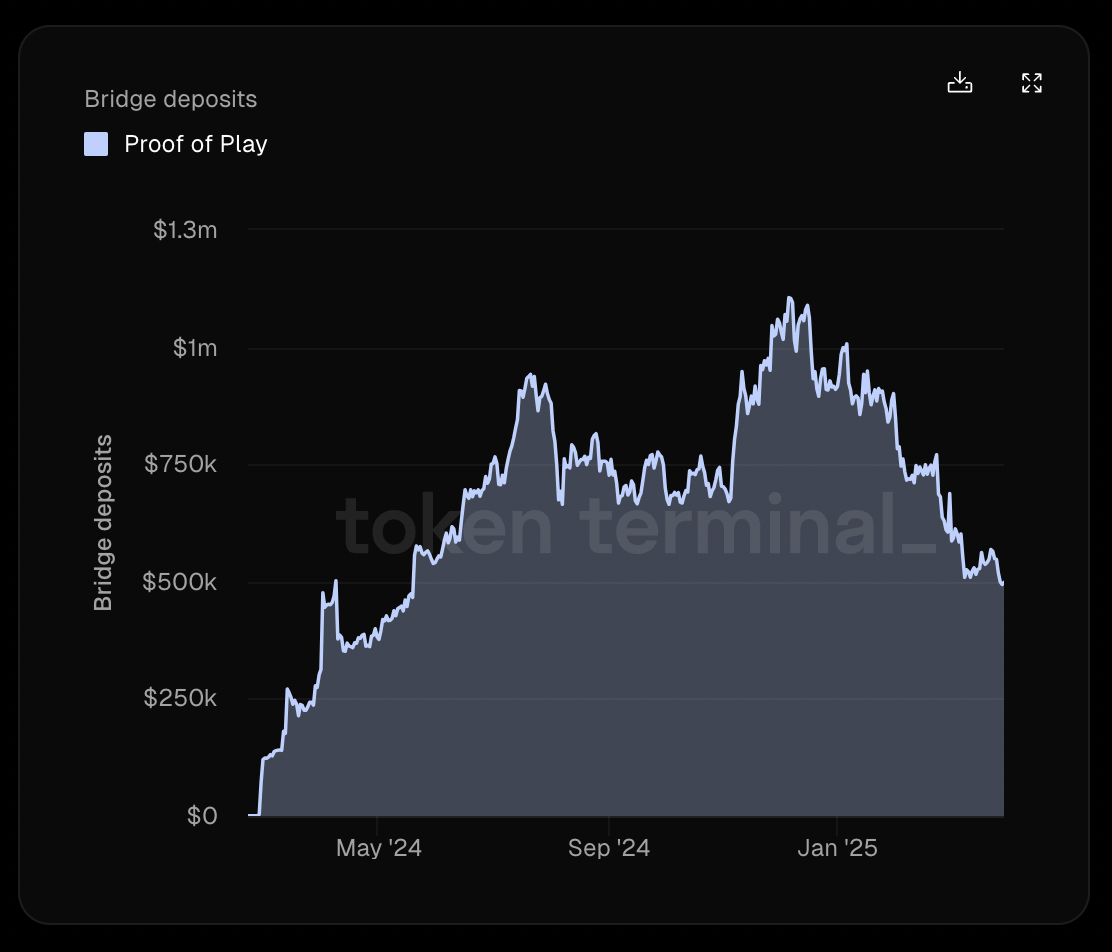Click the $0 y-axis label
The height and width of the screenshot is (952, 1112).
[202, 816]
